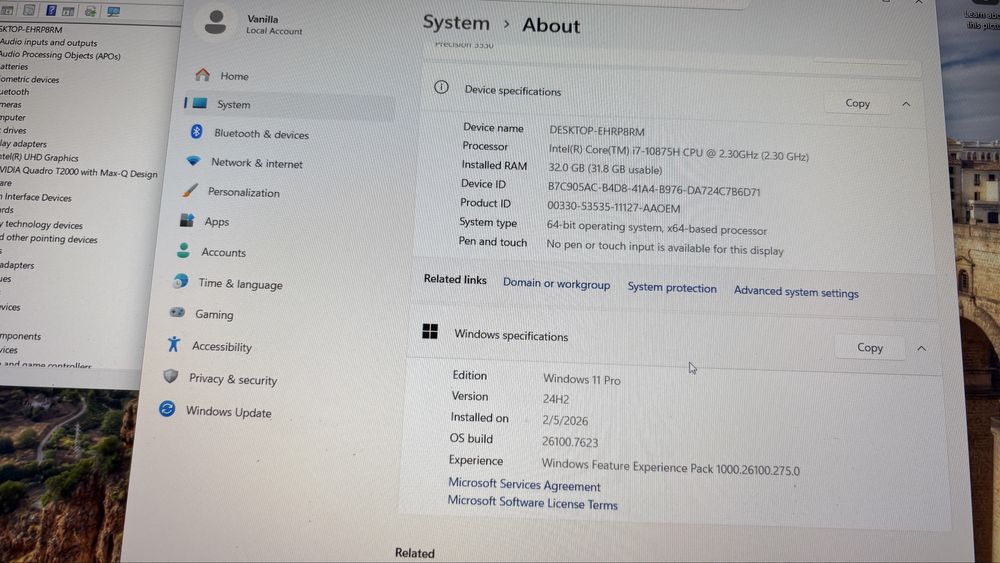The image size is (1000, 563).
Task: Open Domain or workgroup link
Action: pos(557,284)
